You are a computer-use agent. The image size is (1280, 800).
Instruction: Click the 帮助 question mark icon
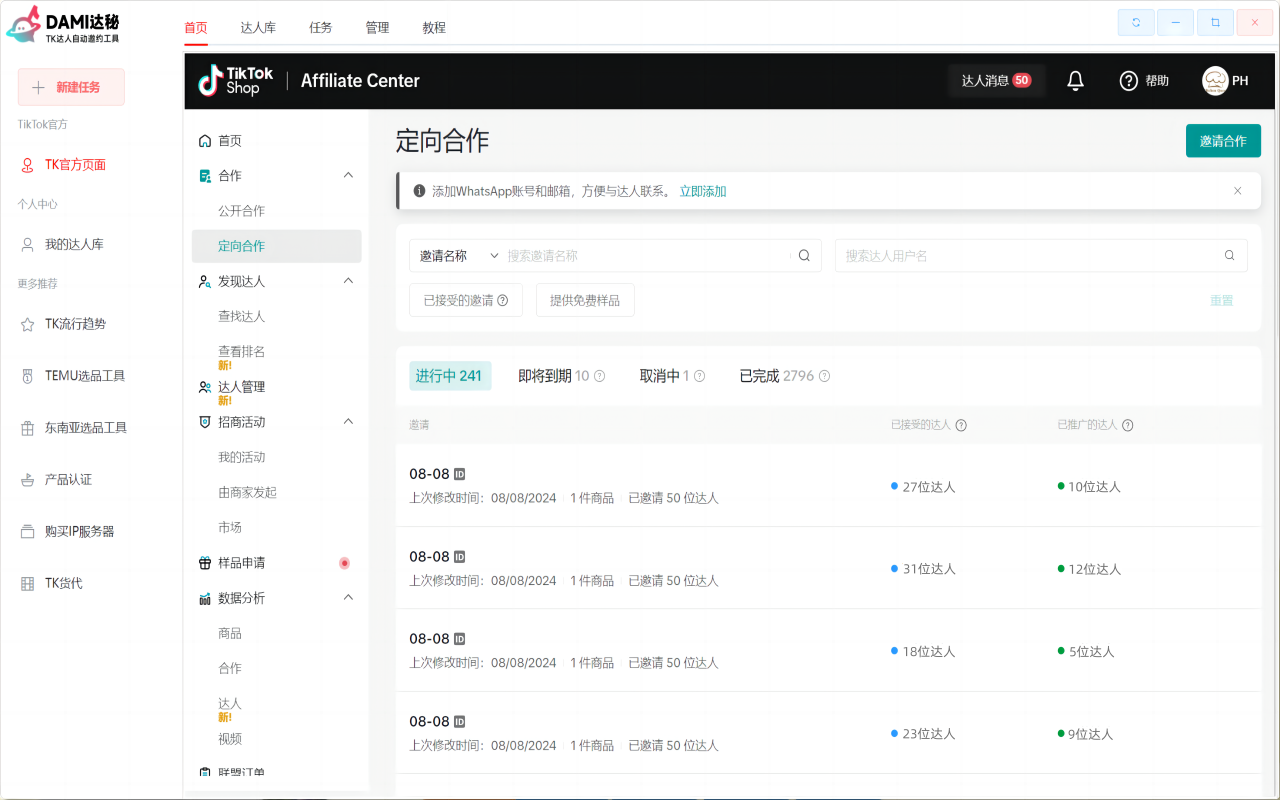[x=1129, y=80]
